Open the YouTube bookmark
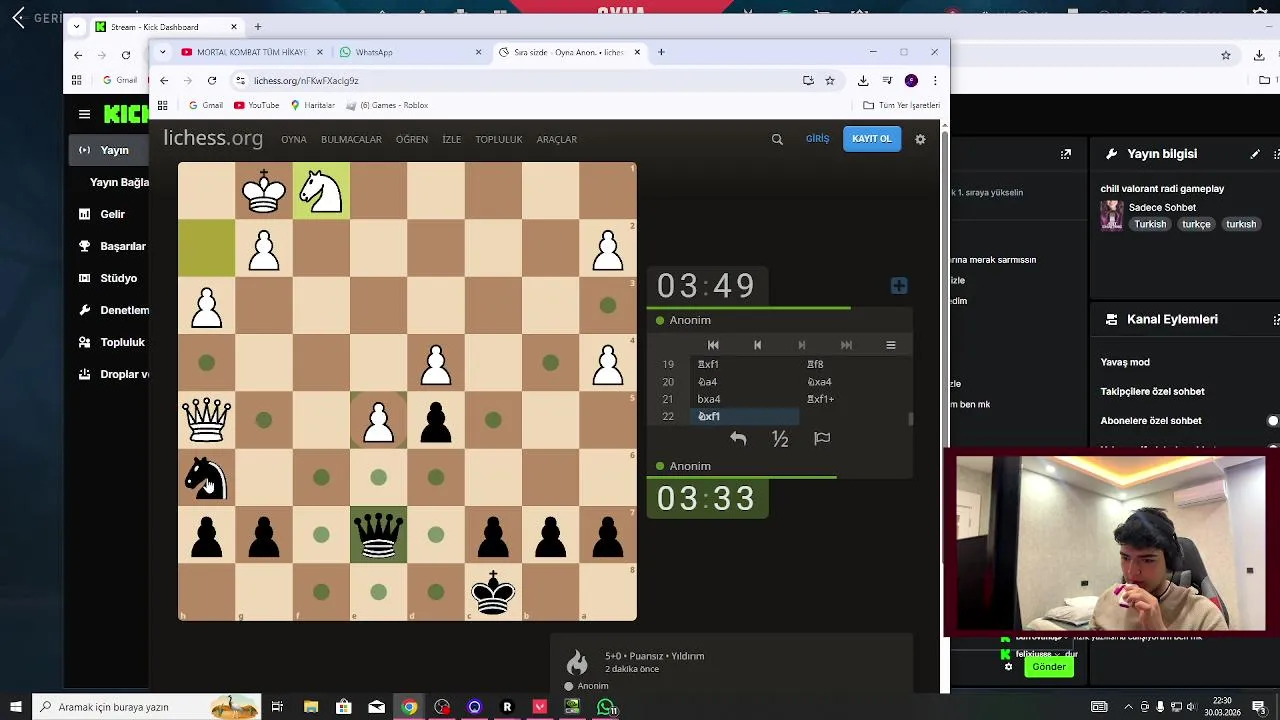Viewport: 1280px width, 720px height. tap(257, 105)
